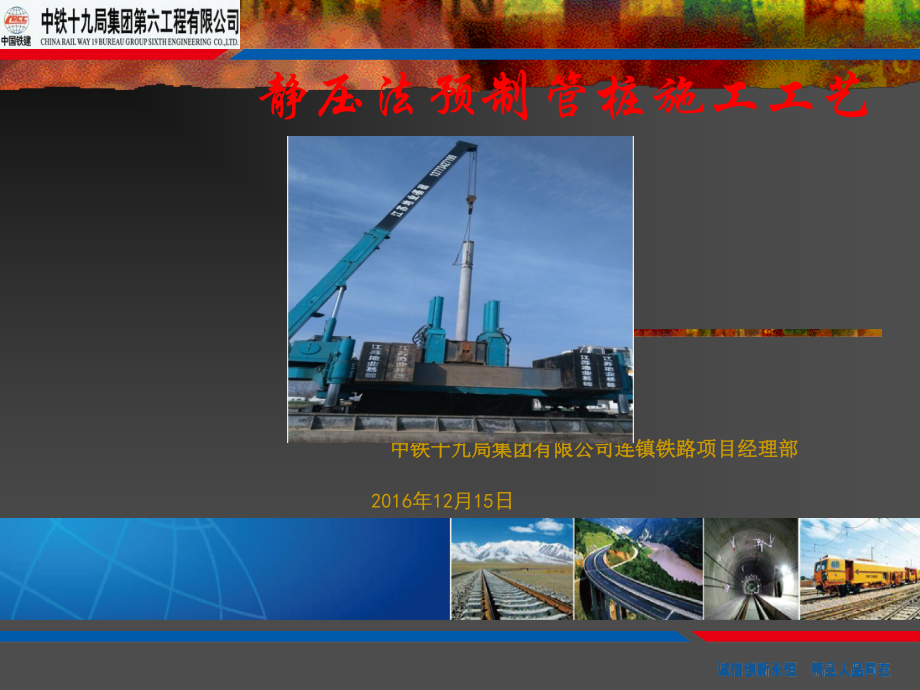Click the date text 2016年12月15日
This screenshot has width=920, height=690.
tap(442, 500)
